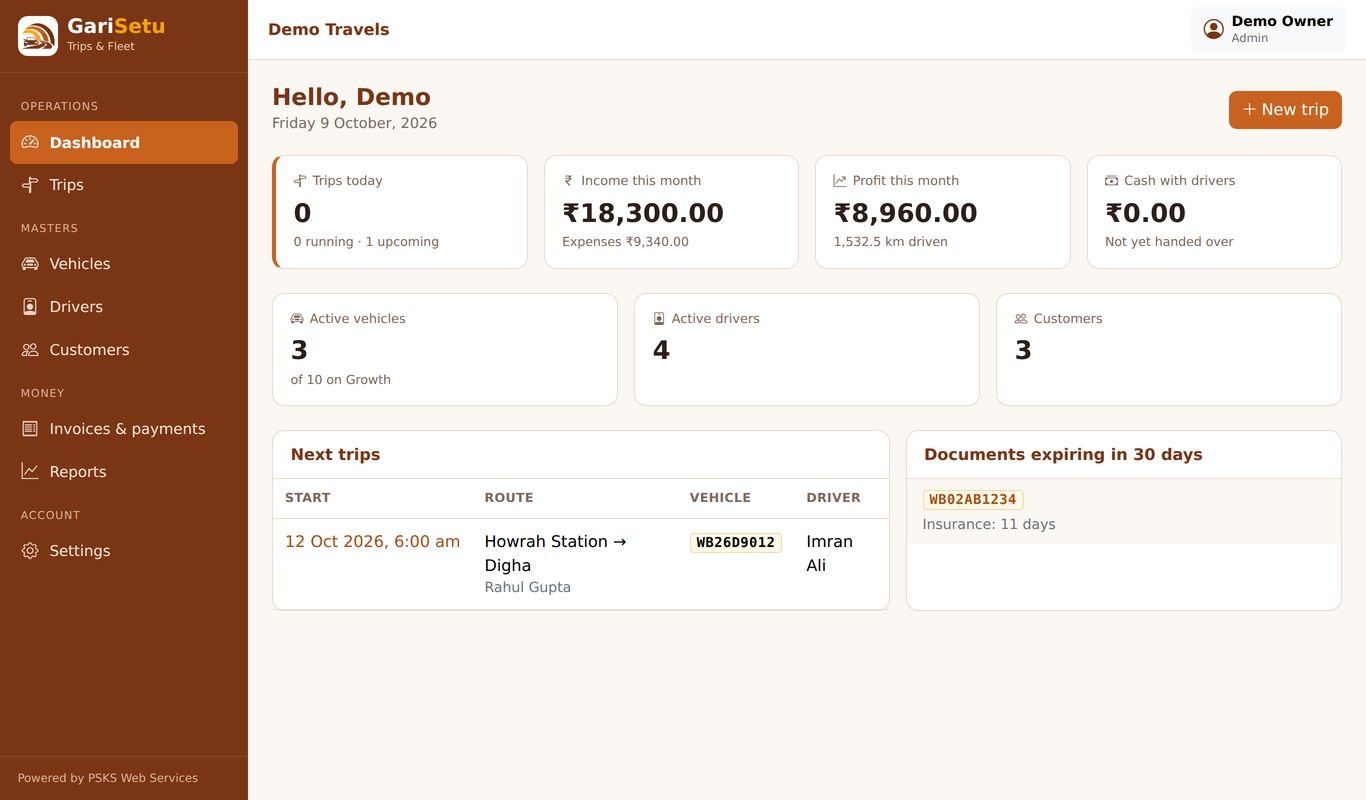
Task: Click the GariSetu logo icon
Action: [38, 36]
